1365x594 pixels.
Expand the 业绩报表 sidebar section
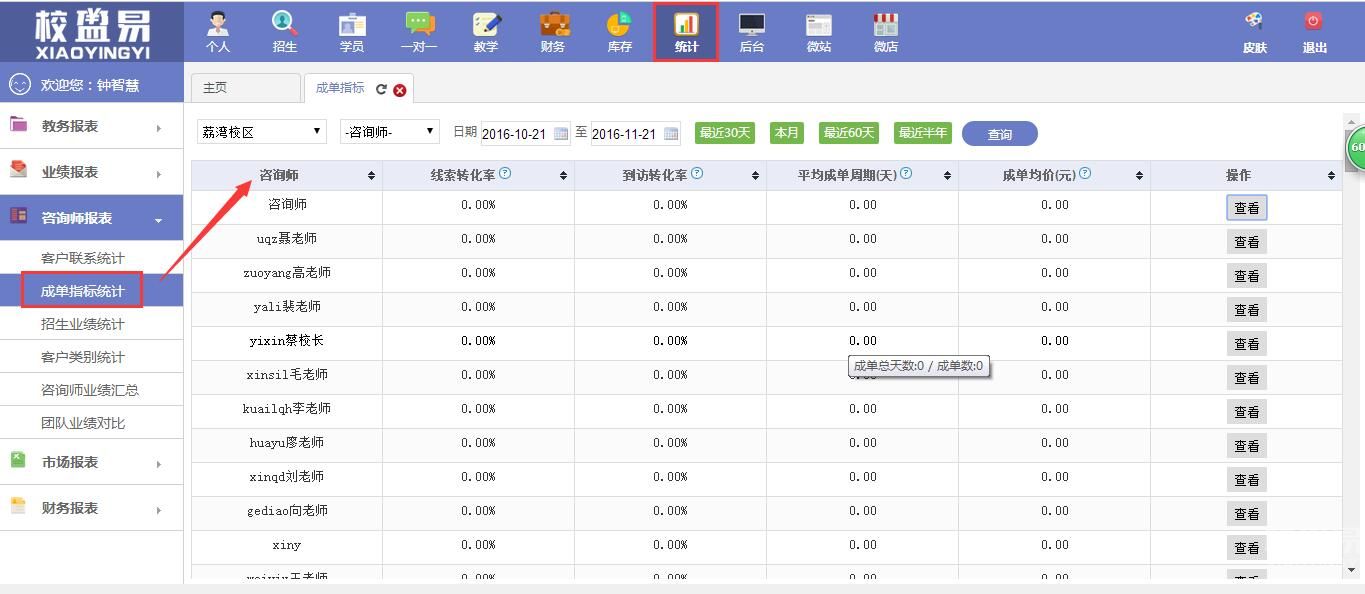pyautogui.click(x=92, y=173)
